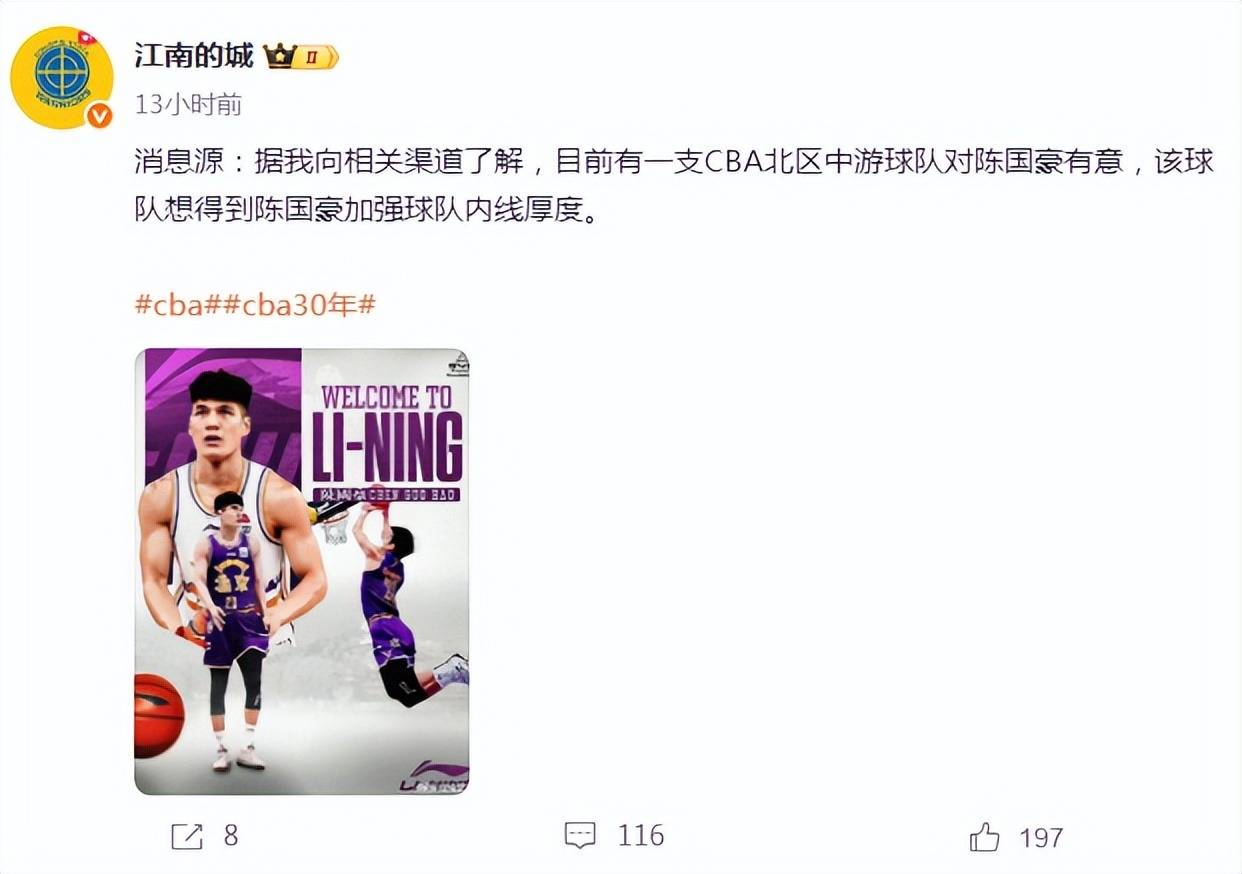Viewport: 1242px width, 874px height.
Task: Click the 13小时前 timestamp
Action: click(188, 104)
